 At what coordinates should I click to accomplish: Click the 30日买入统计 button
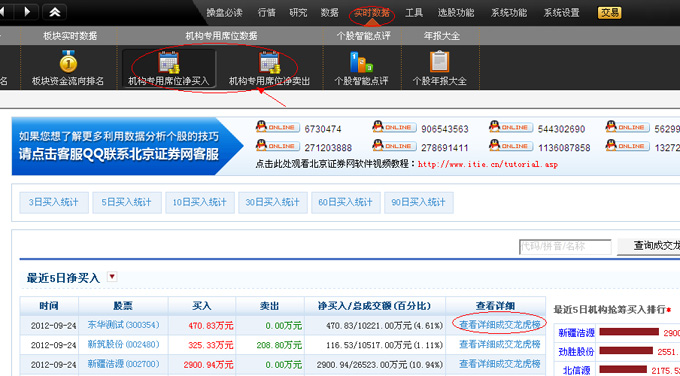pyautogui.click(x=273, y=203)
